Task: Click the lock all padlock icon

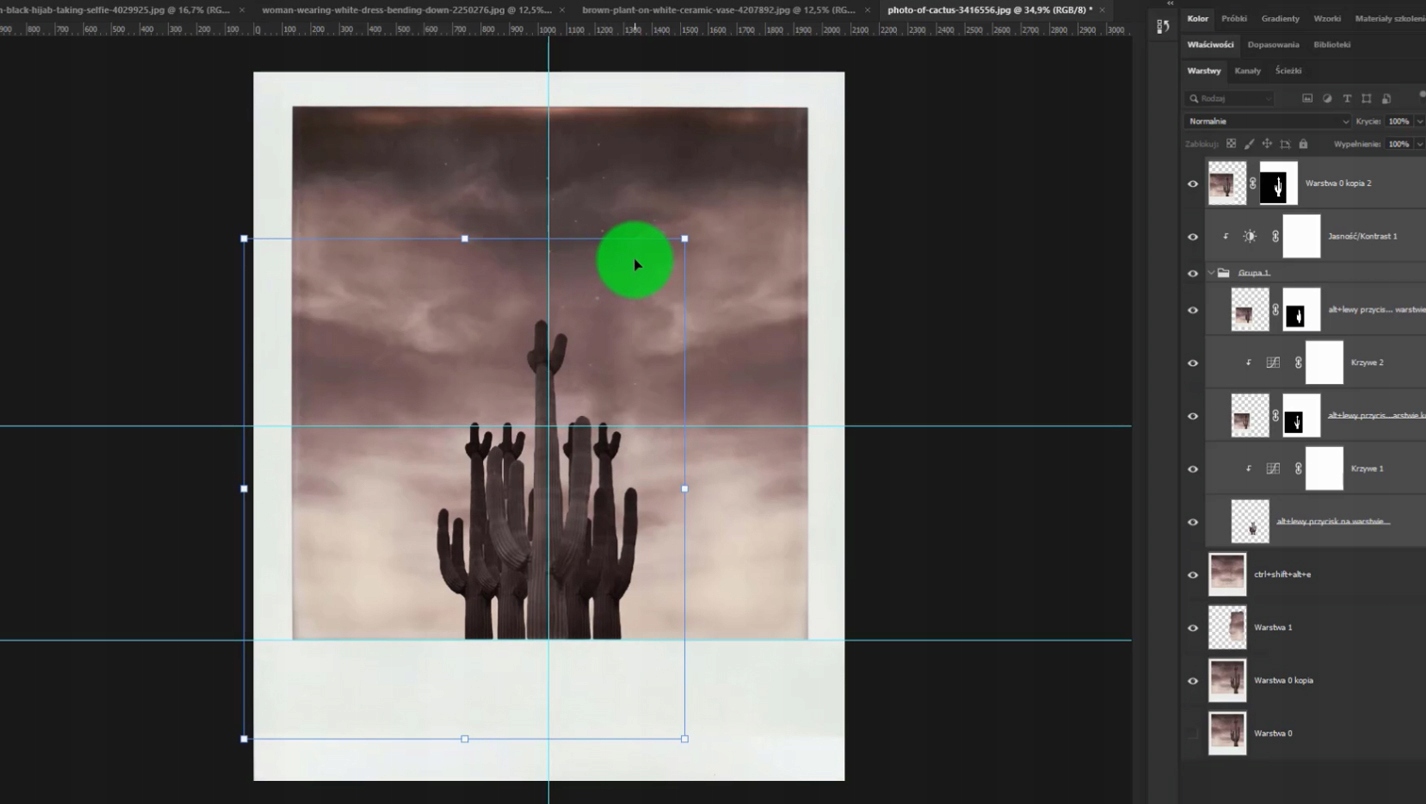Action: 1303,144
